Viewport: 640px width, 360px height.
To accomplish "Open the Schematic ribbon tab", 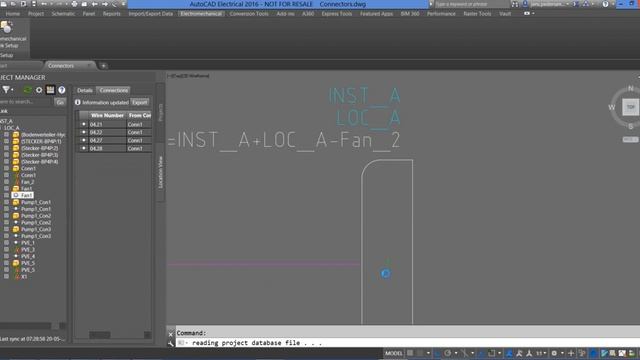I will pos(63,13).
